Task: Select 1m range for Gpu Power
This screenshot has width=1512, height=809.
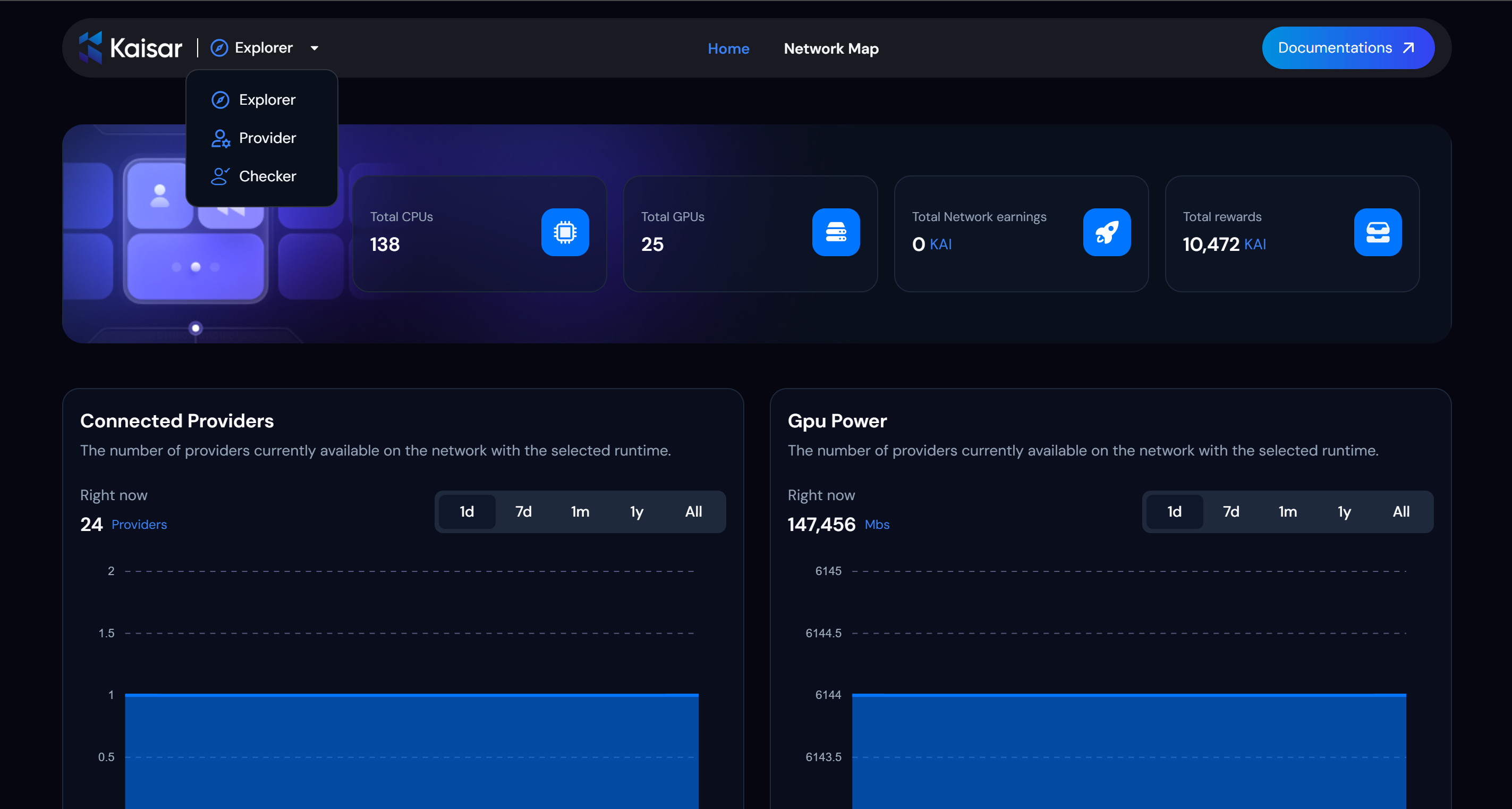Action: pyautogui.click(x=1287, y=511)
